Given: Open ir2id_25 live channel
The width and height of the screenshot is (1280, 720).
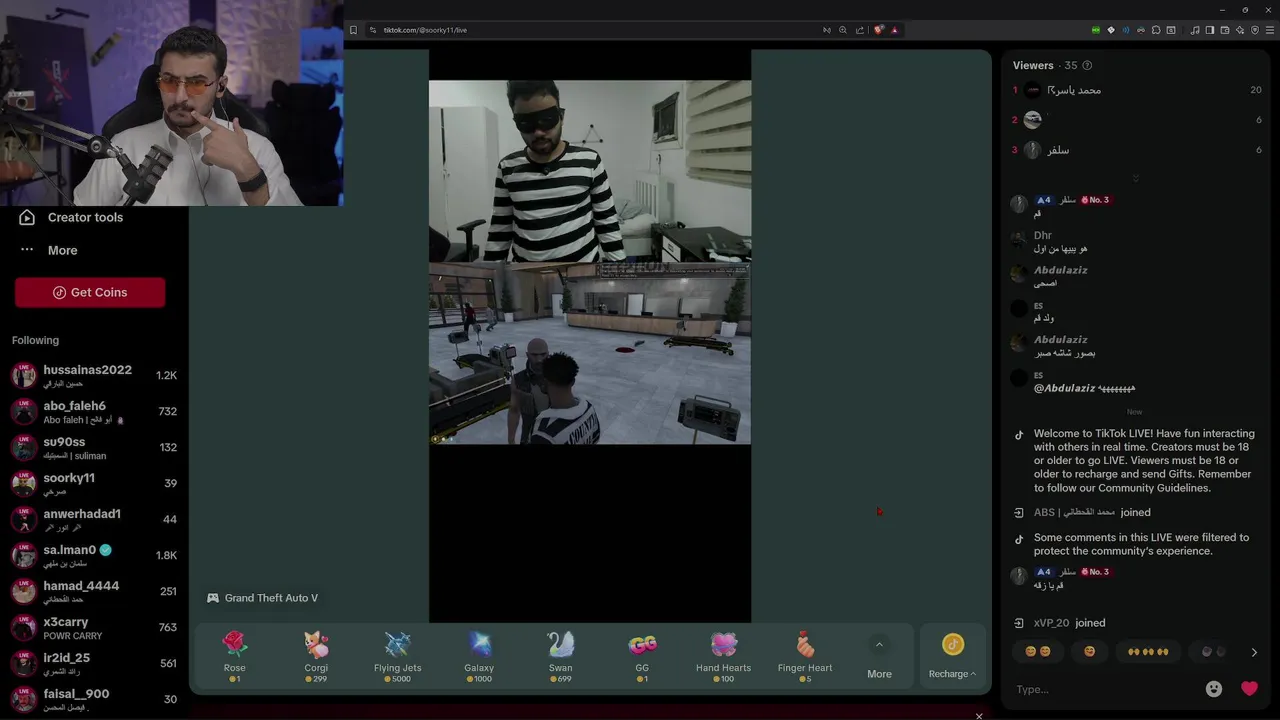Looking at the screenshot, I should [94, 663].
